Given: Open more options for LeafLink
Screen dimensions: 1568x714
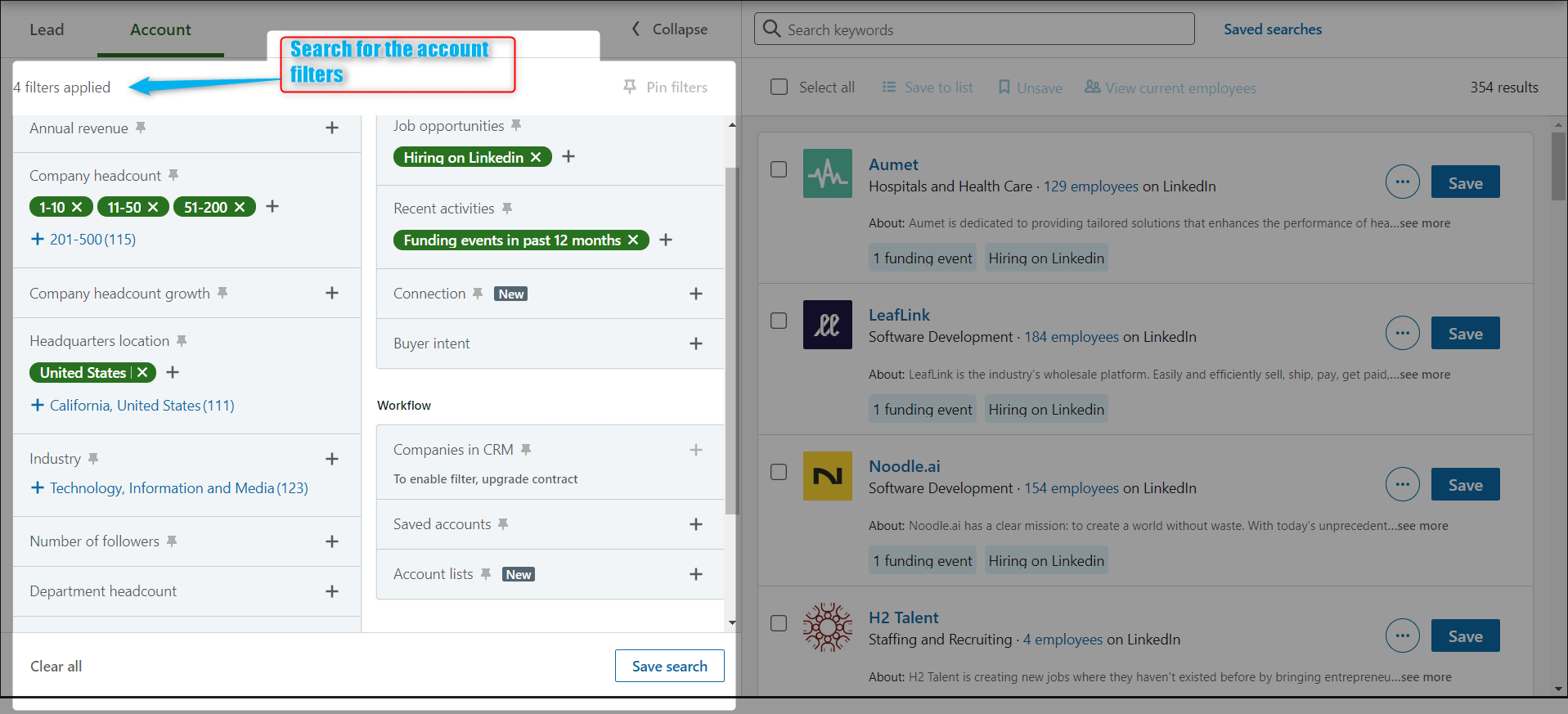Looking at the screenshot, I should click(x=1403, y=333).
